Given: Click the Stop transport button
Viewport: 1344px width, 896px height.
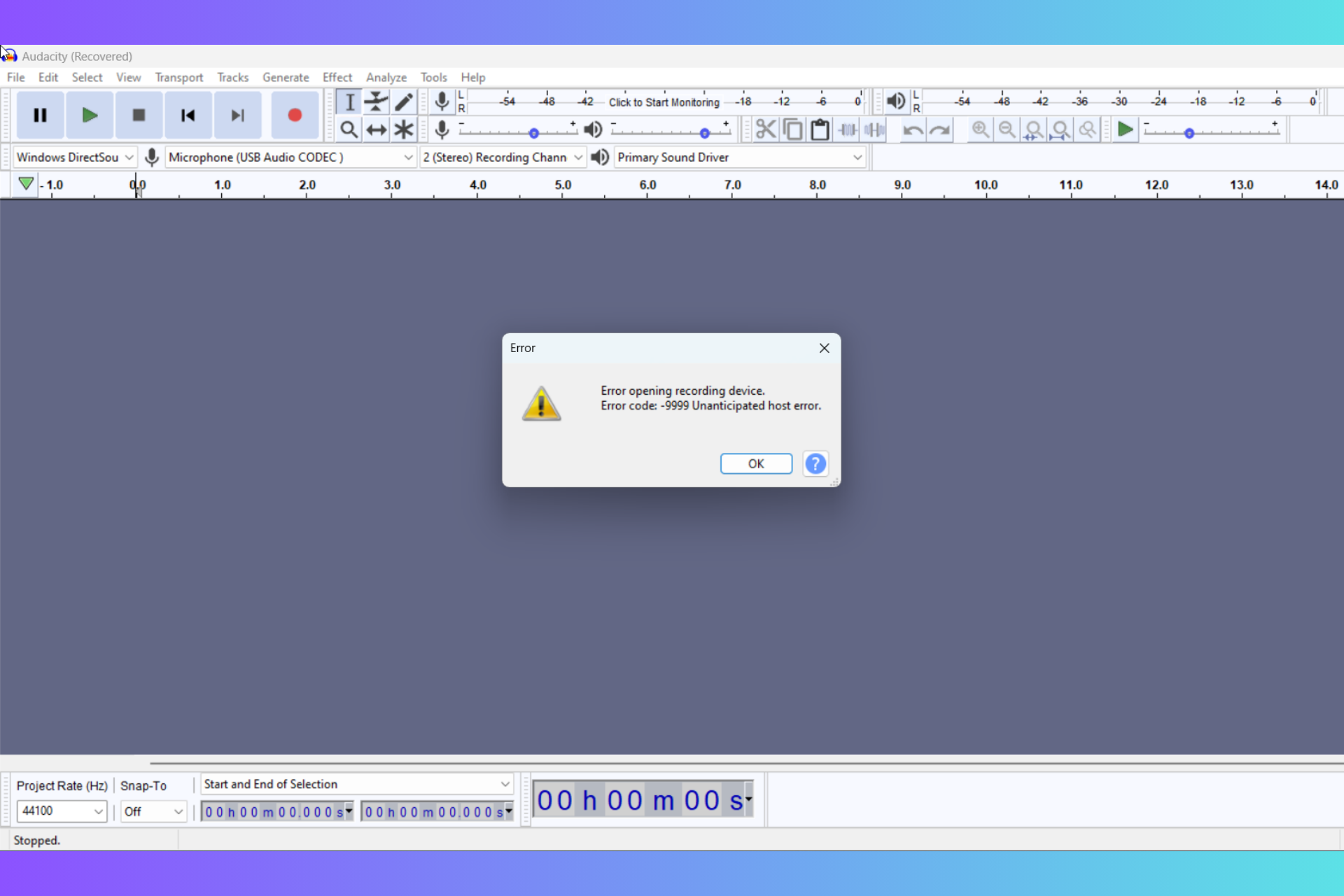Looking at the screenshot, I should coord(139,115).
